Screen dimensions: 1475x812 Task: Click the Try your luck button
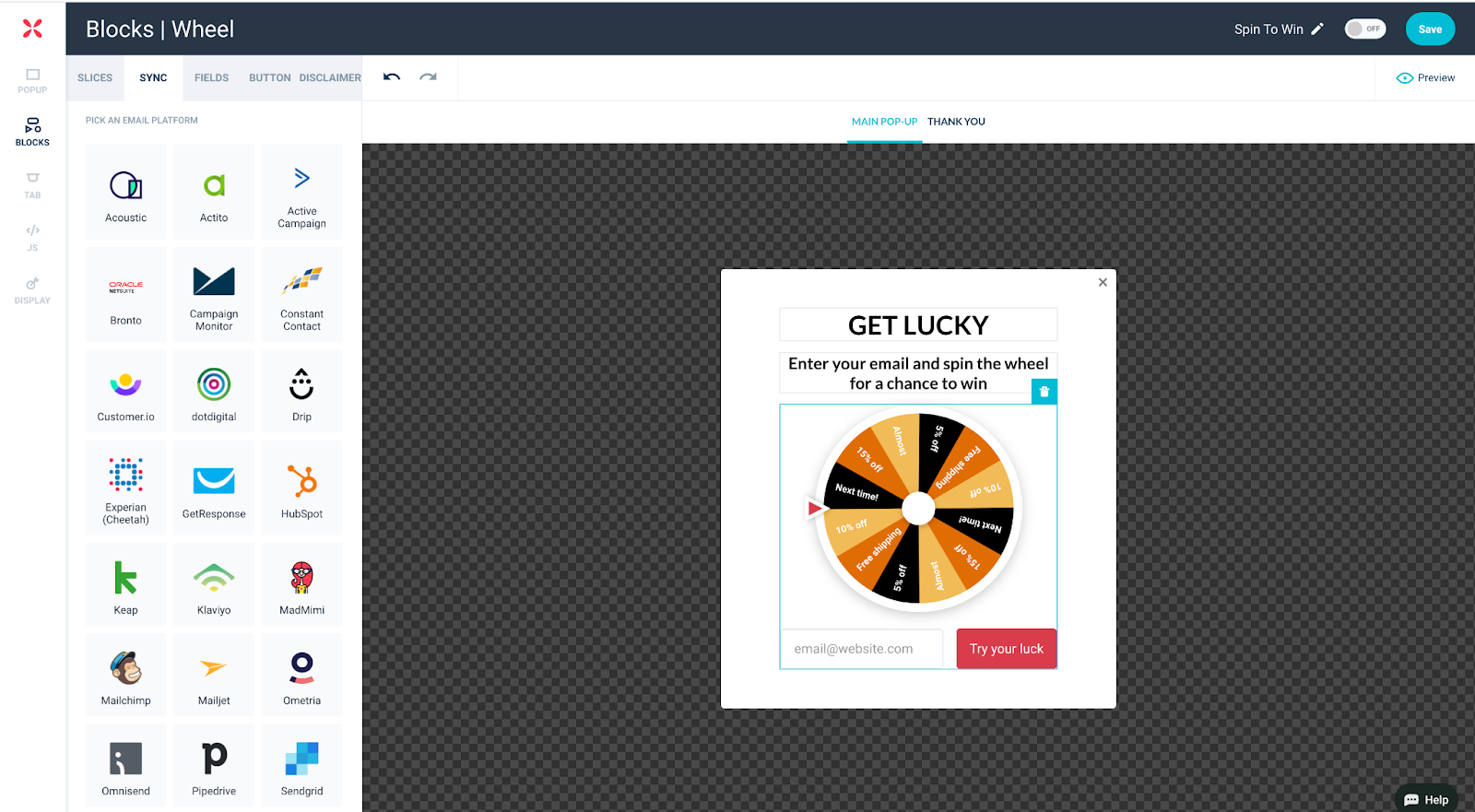tap(1006, 649)
